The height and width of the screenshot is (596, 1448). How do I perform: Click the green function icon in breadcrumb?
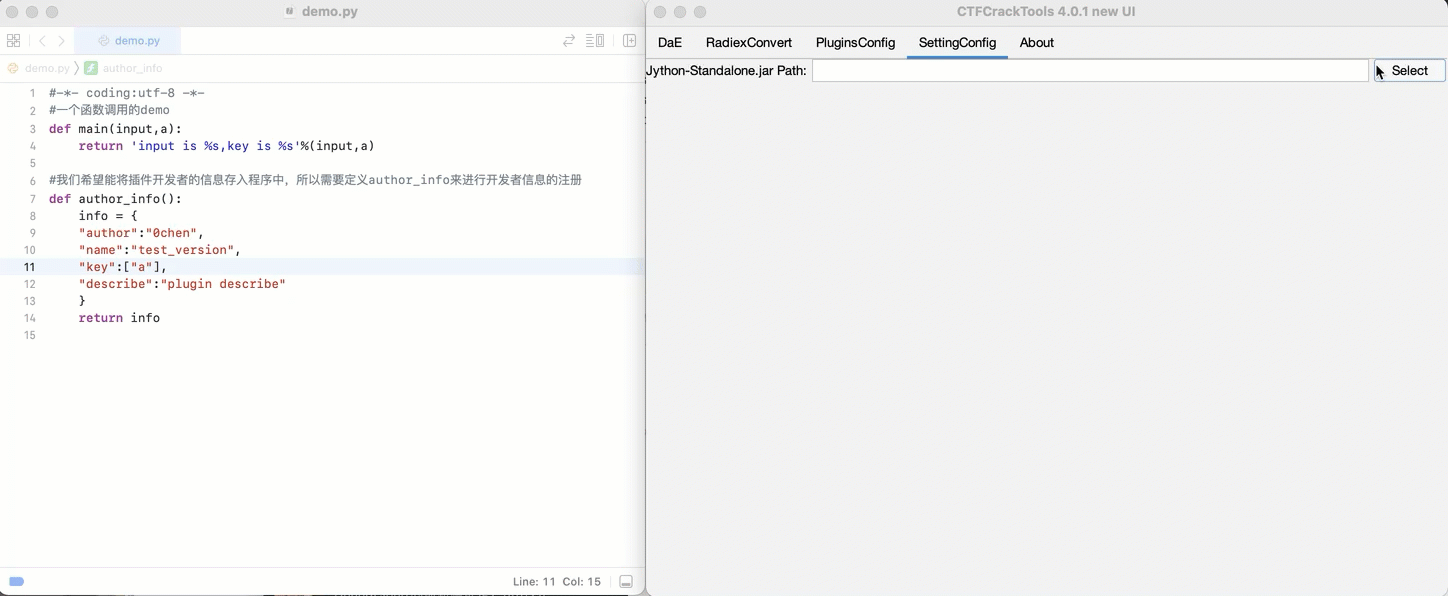click(91, 68)
